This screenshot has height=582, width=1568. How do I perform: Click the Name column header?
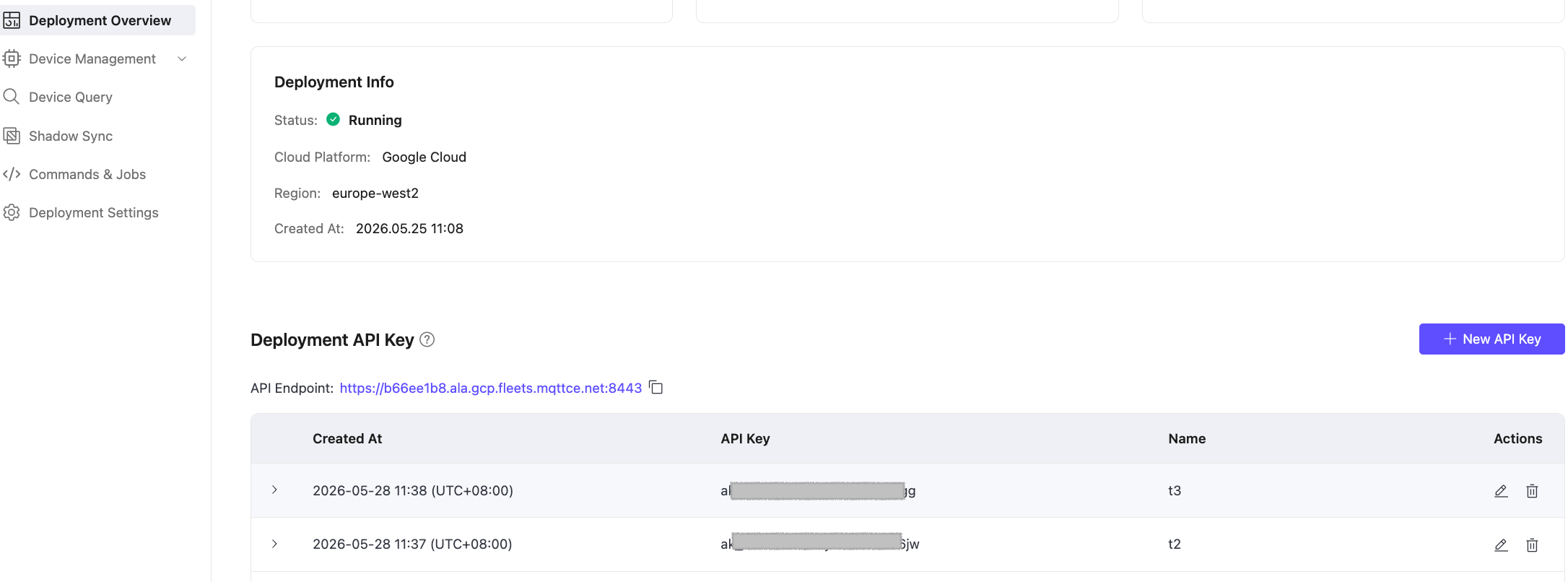1187,438
